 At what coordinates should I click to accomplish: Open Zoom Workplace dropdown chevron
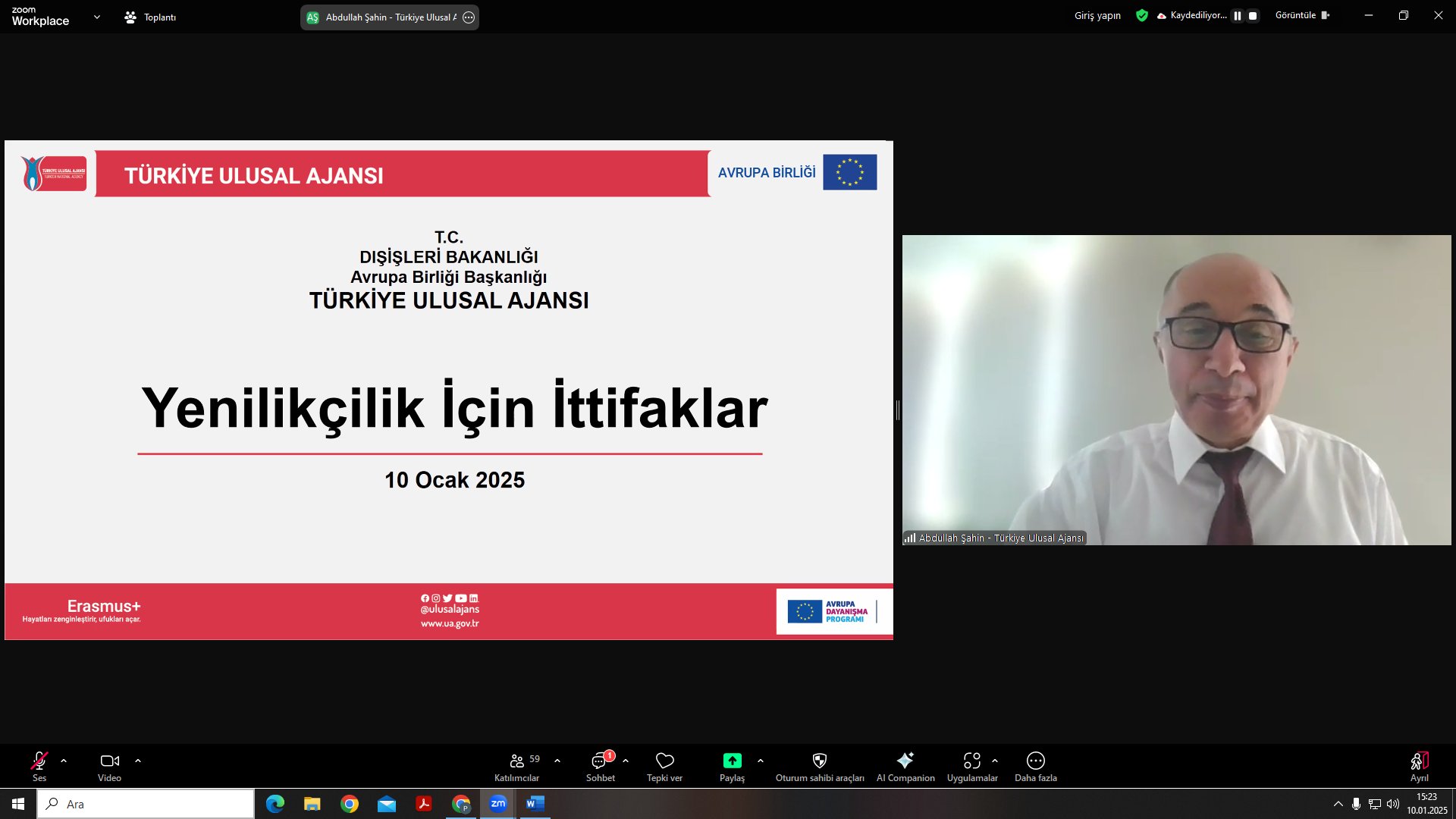click(97, 17)
